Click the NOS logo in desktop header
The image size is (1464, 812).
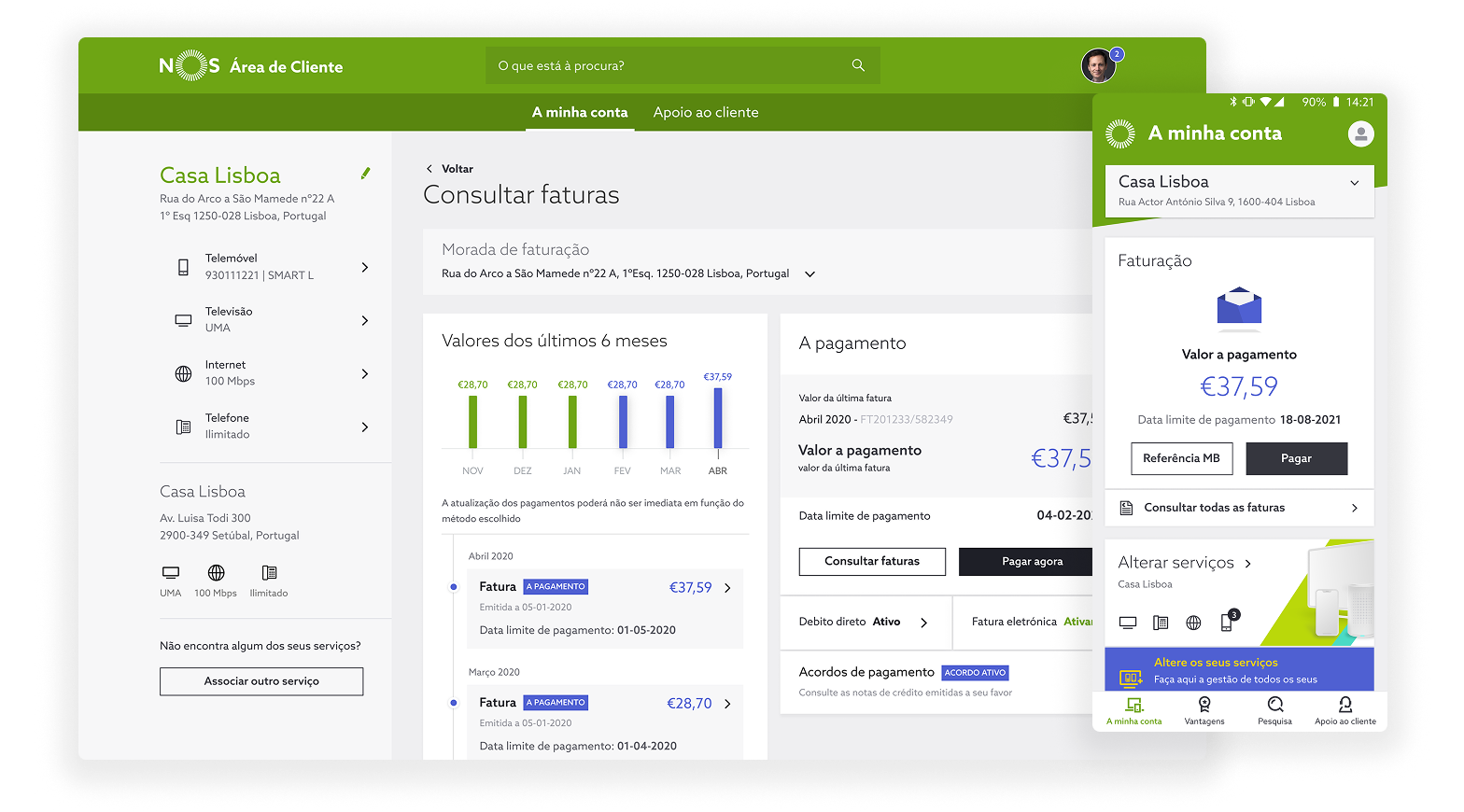[x=190, y=65]
